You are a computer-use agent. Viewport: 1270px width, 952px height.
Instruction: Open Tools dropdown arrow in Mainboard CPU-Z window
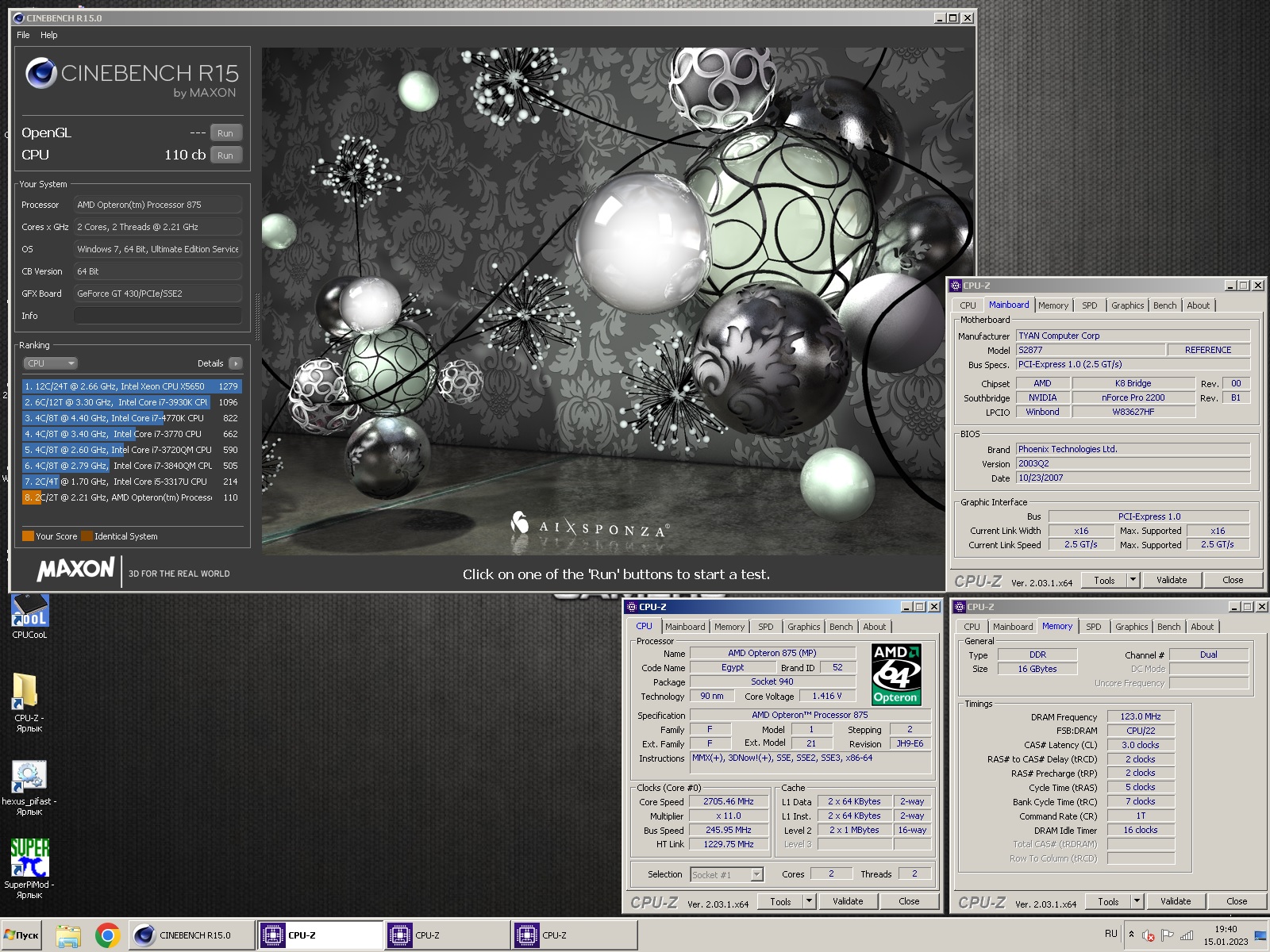[x=1133, y=580]
